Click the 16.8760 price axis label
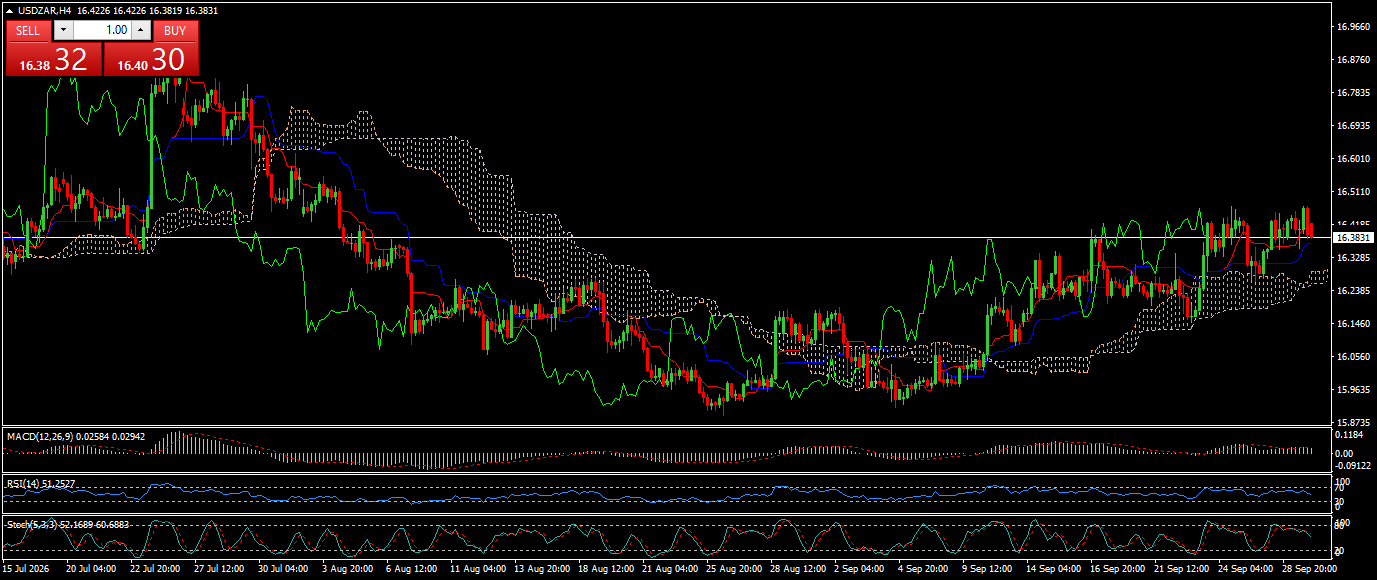Screen dimensions: 1377x580 pyautogui.click(x=1353, y=60)
